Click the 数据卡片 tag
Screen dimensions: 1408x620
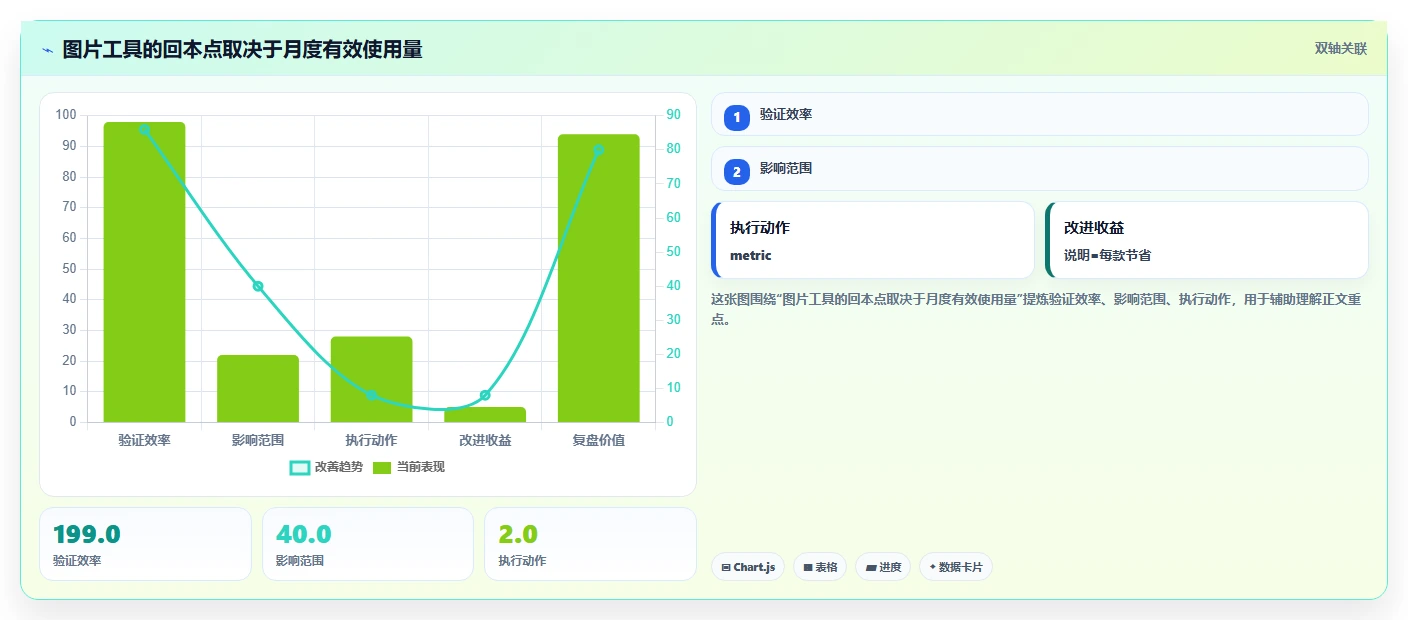(x=956, y=567)
